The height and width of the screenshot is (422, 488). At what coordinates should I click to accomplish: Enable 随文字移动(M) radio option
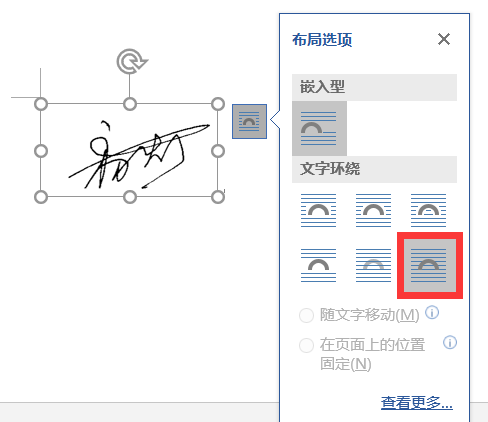coord(306,315)
